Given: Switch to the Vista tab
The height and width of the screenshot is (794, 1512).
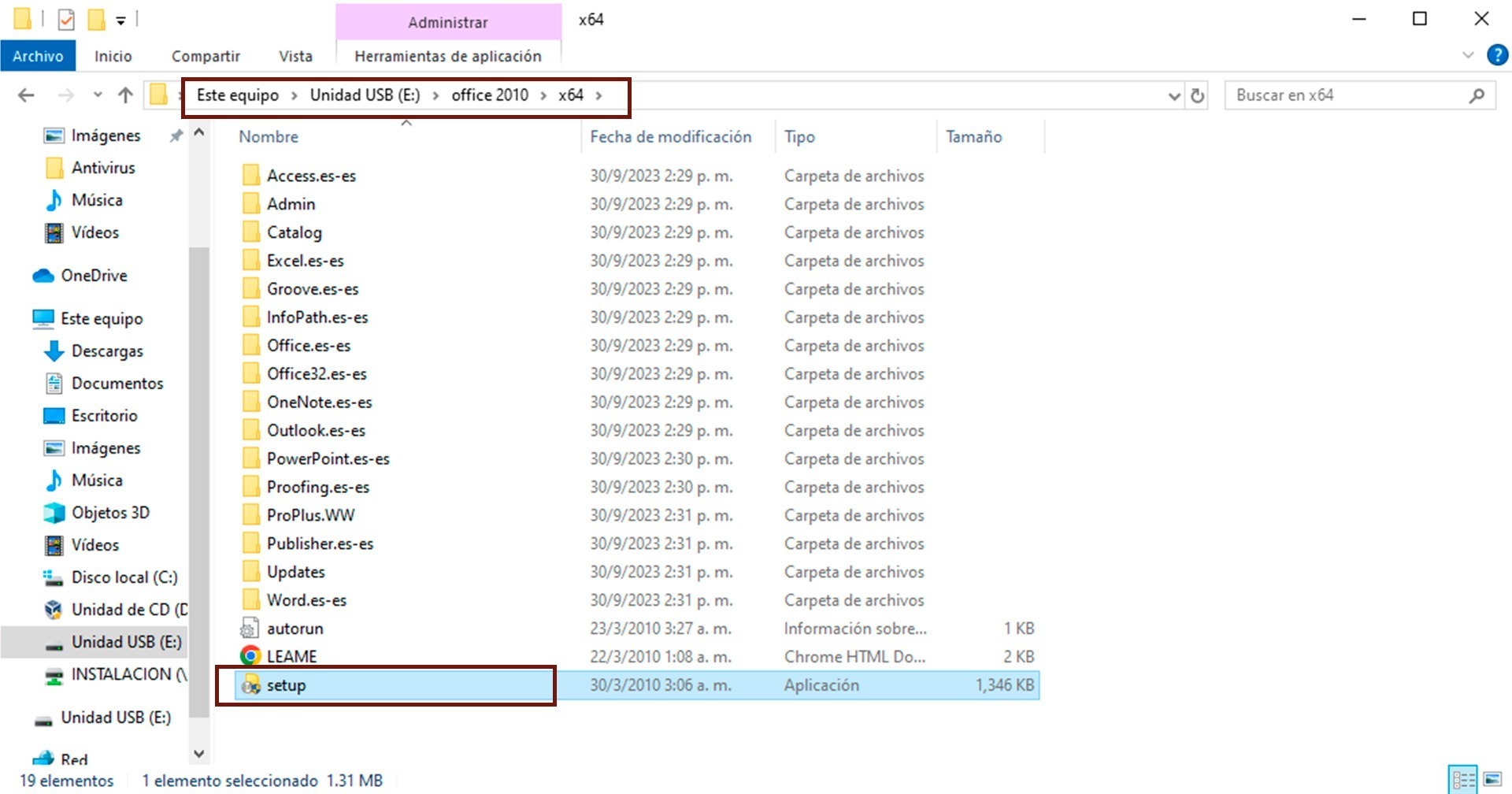Looking at the screenshot, I should pyautogui.click(x=295, y=56).
